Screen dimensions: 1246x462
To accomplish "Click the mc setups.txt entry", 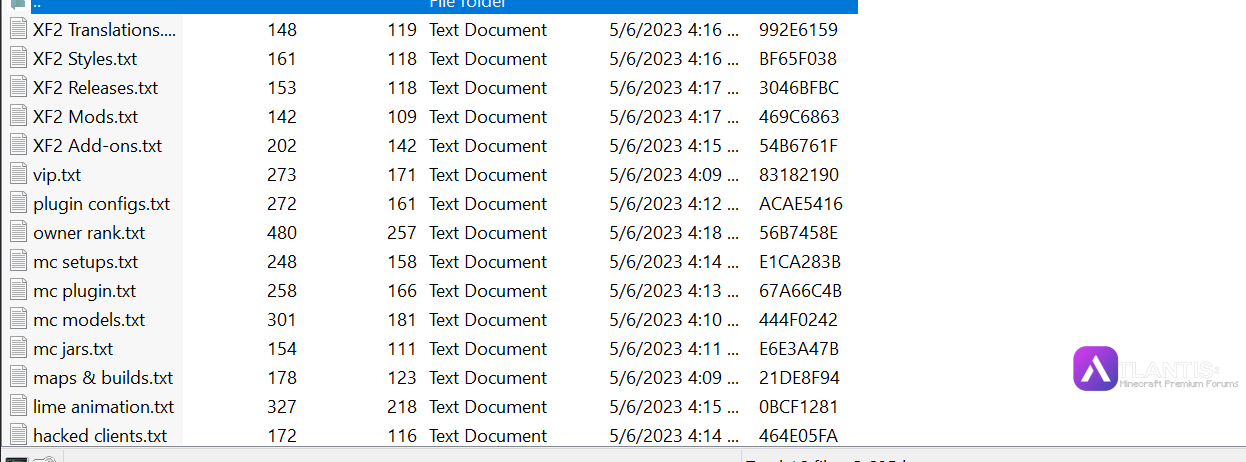I will click(85, 262).
